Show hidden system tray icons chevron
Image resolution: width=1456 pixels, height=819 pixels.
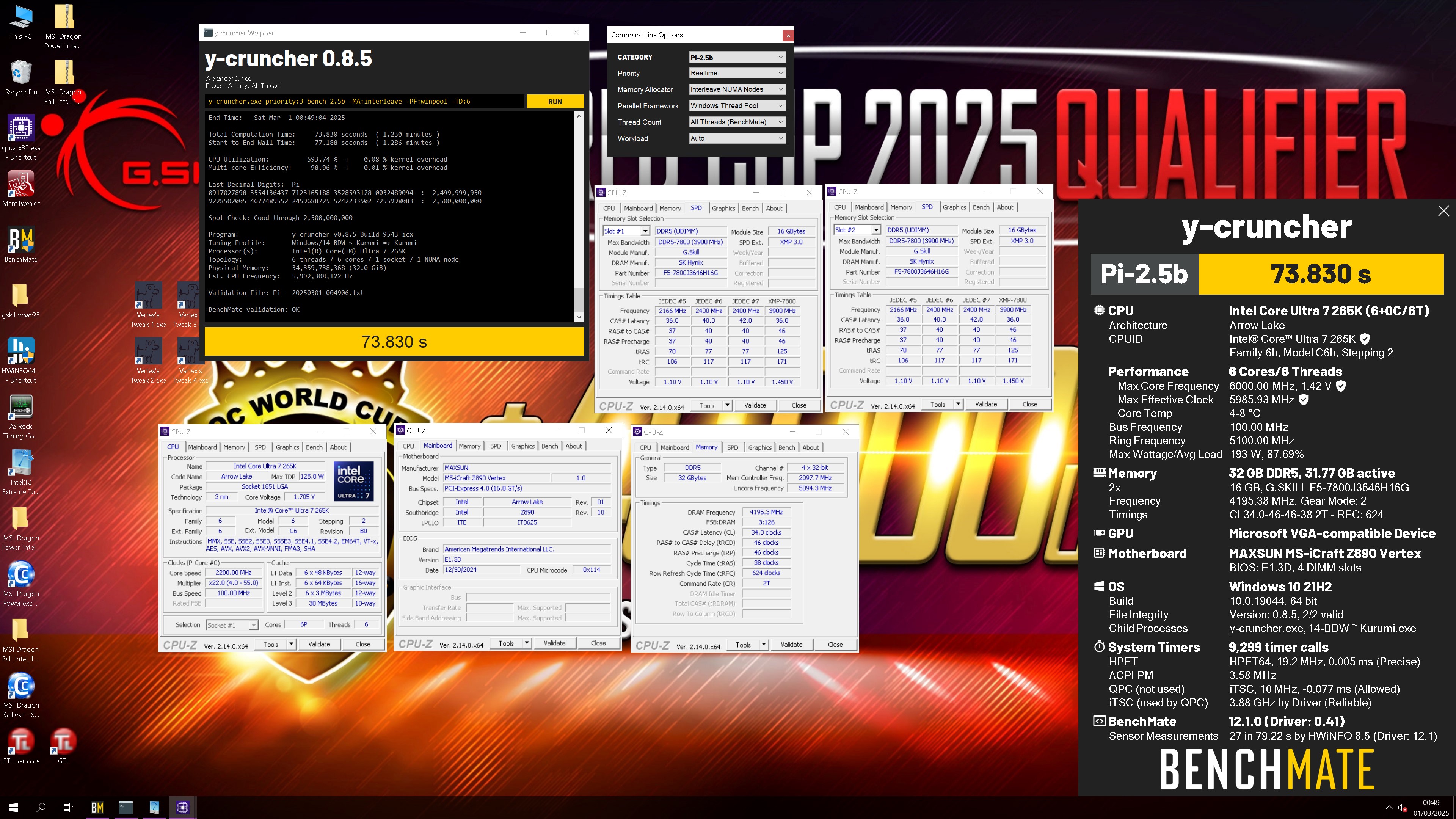(x=1389, y=808)
